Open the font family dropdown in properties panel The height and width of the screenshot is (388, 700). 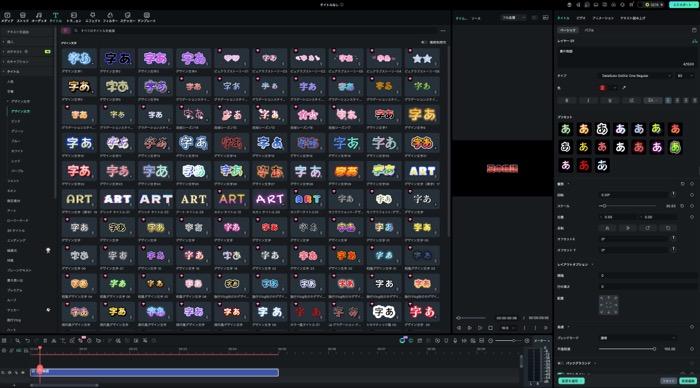pyautogui.click(x=634, y=76)
